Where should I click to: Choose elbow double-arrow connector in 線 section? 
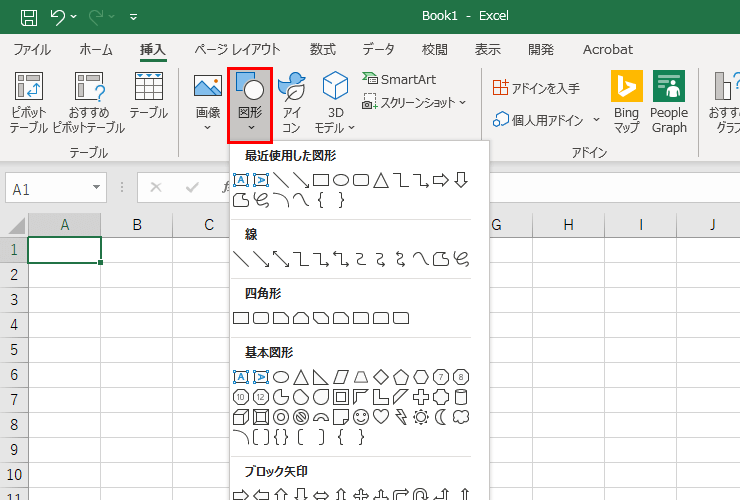(x=341, y=259)
